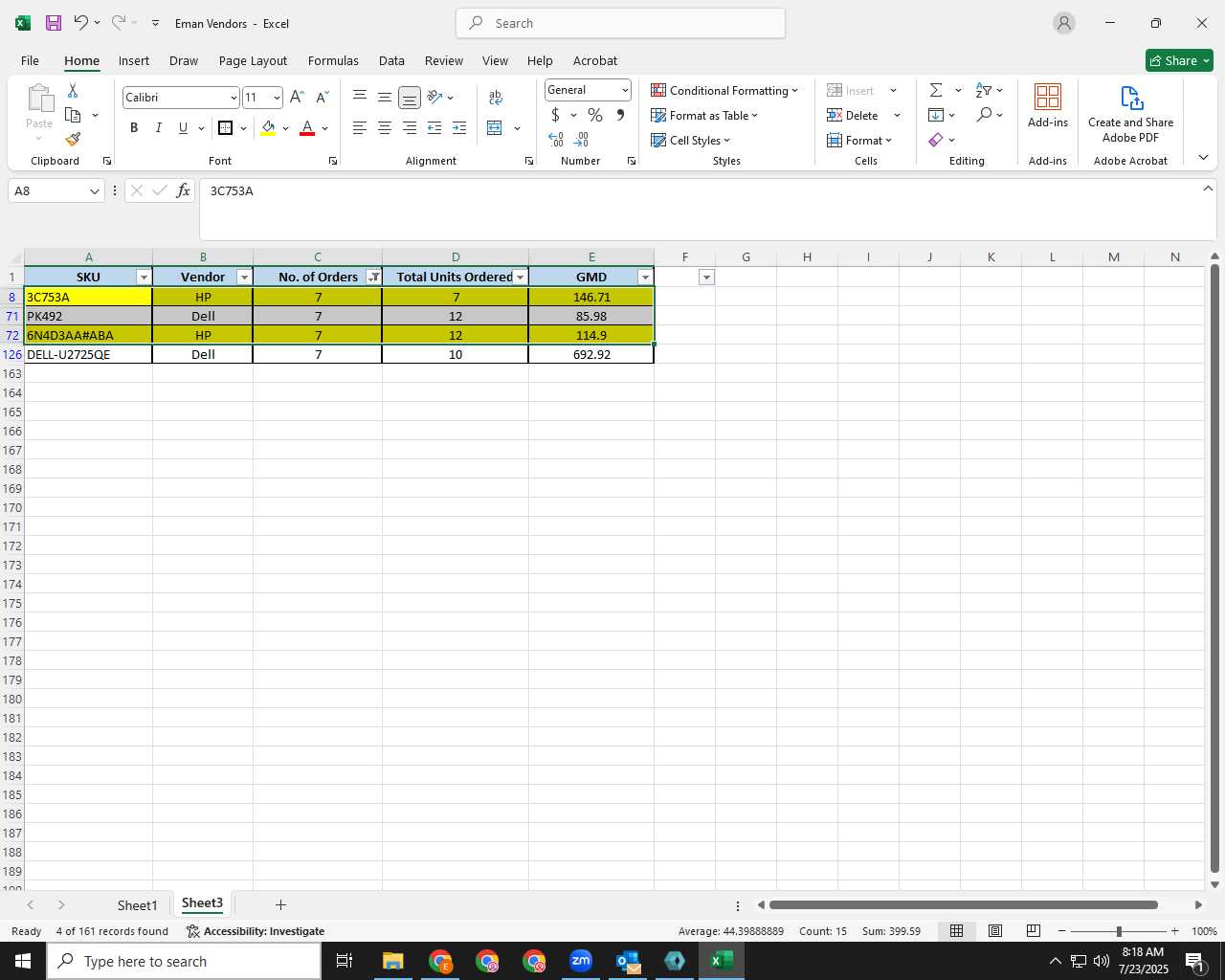Click the Clear eraser icon
1225x980 pixels.
point(936,140)
